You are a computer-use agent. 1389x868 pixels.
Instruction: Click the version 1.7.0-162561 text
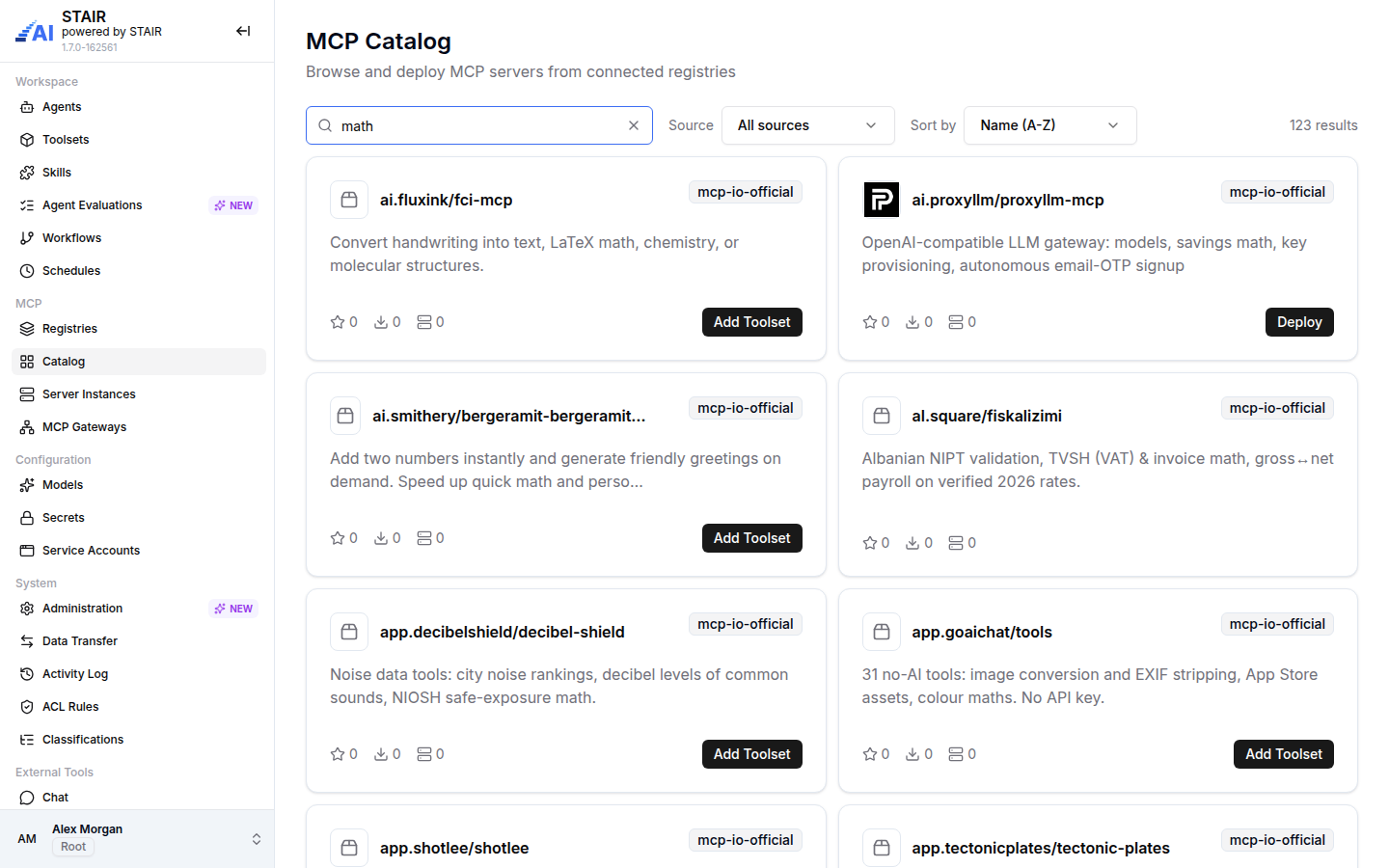pos(90,47)
